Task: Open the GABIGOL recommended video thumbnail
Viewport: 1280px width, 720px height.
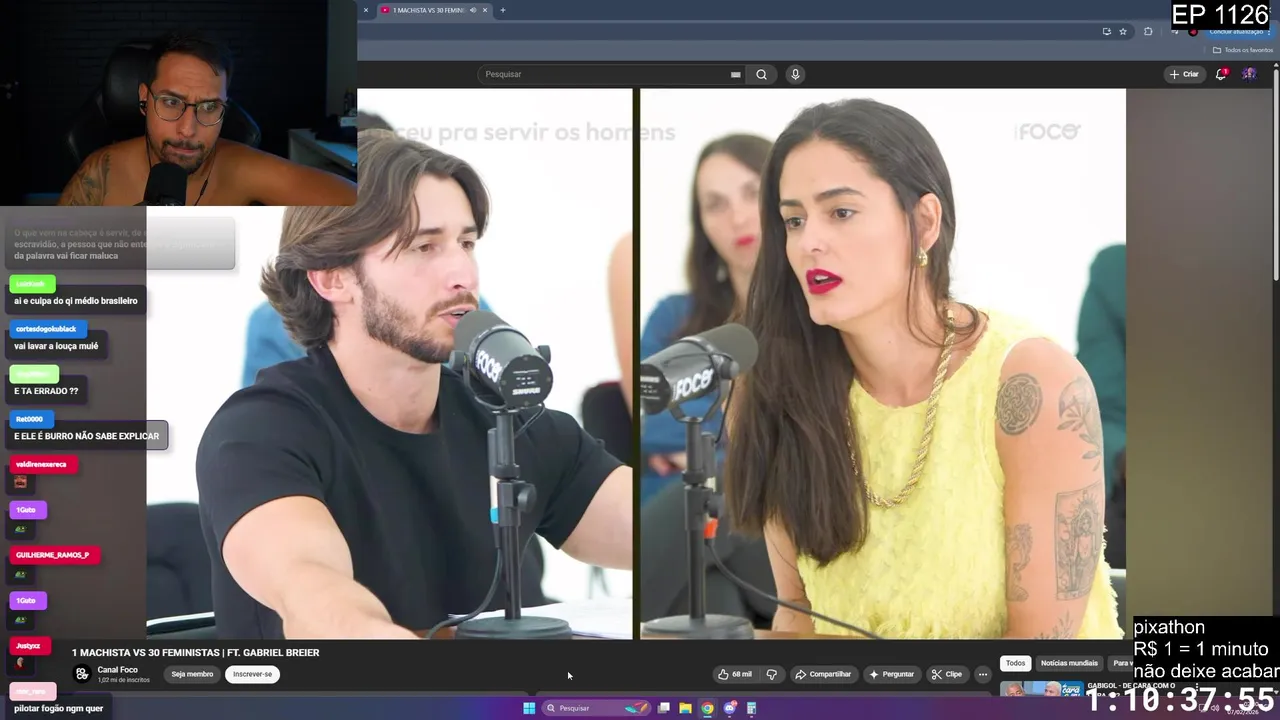Action: click(1041, 688)
